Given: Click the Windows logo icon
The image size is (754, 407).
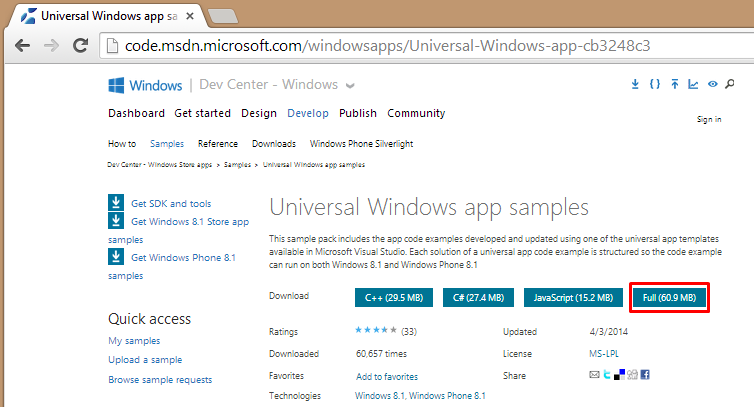Looking at the screenshot, I should [x=116, y=85].
